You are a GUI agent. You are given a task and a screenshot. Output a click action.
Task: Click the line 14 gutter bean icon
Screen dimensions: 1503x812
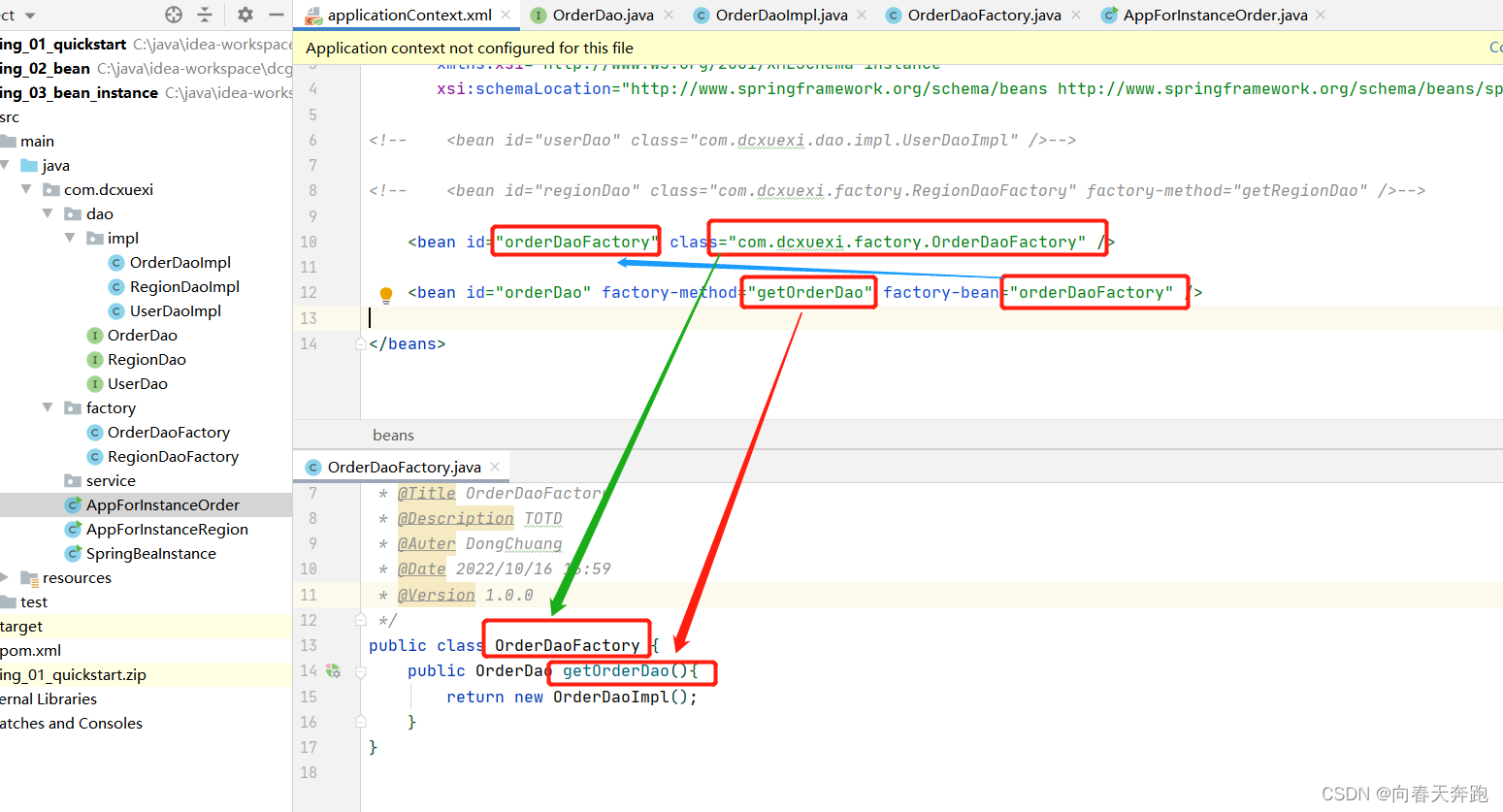(333, 670)
